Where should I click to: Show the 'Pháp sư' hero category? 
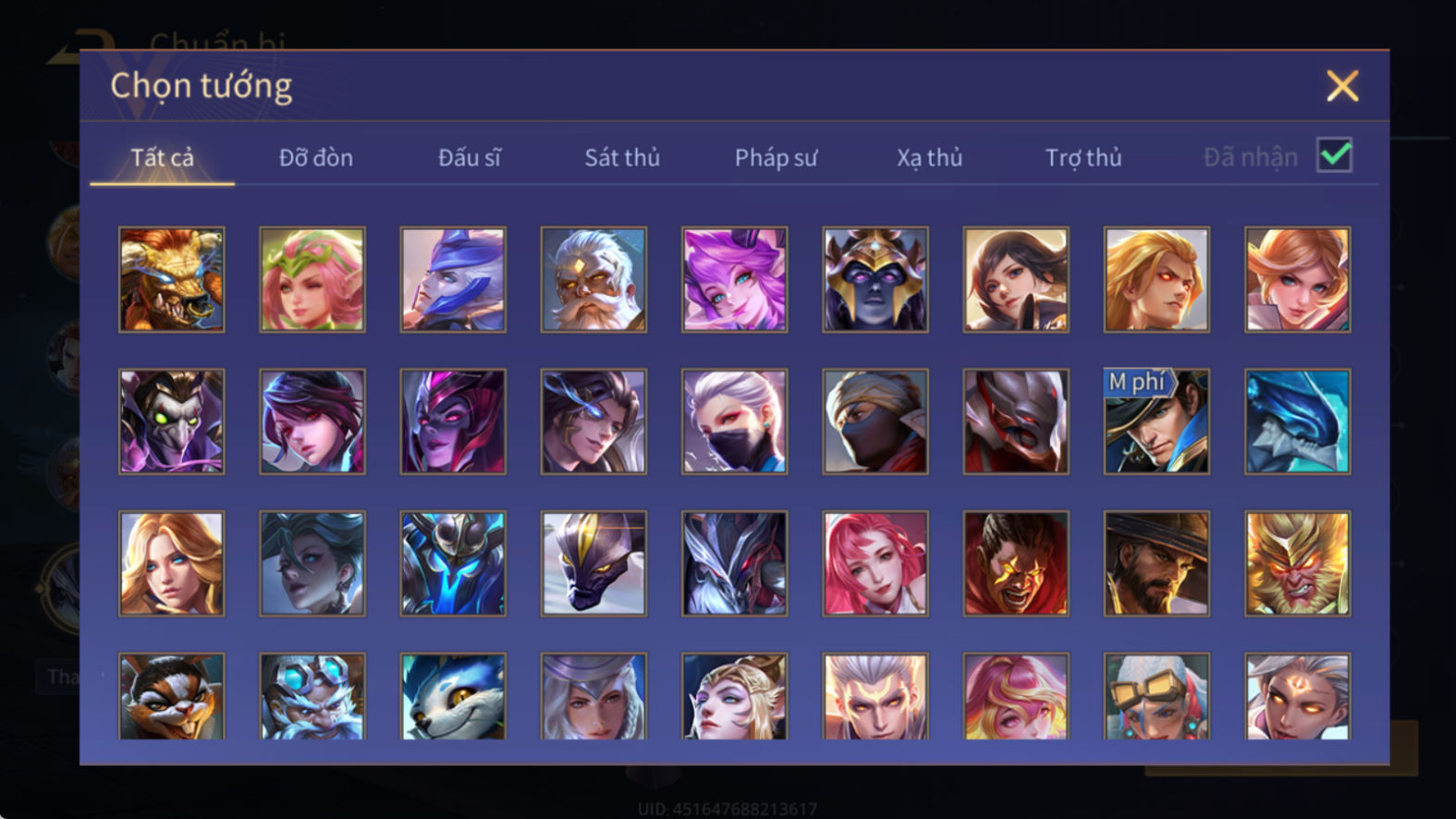click(x=776, y=158)
